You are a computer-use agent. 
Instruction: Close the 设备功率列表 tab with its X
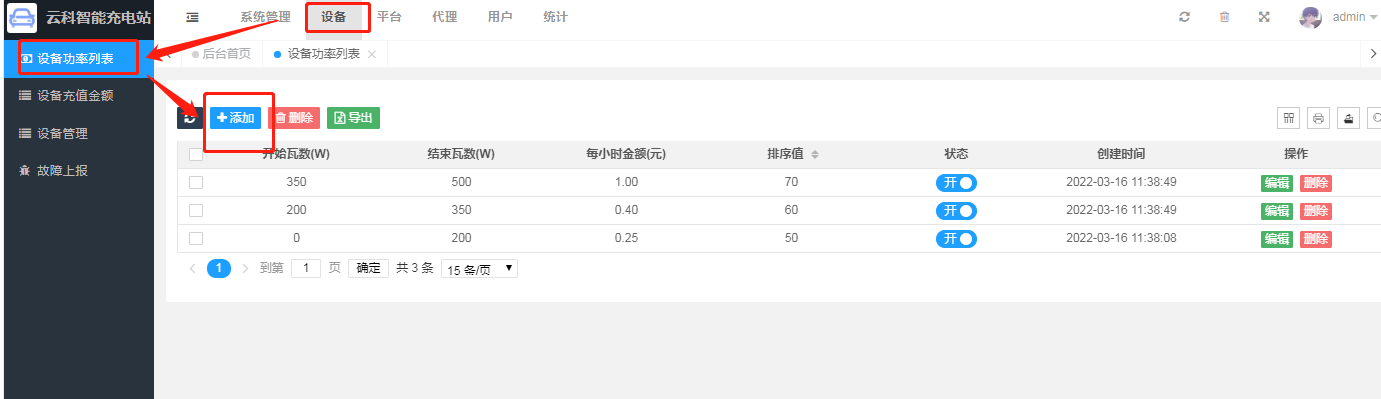[x=372, y=54]
